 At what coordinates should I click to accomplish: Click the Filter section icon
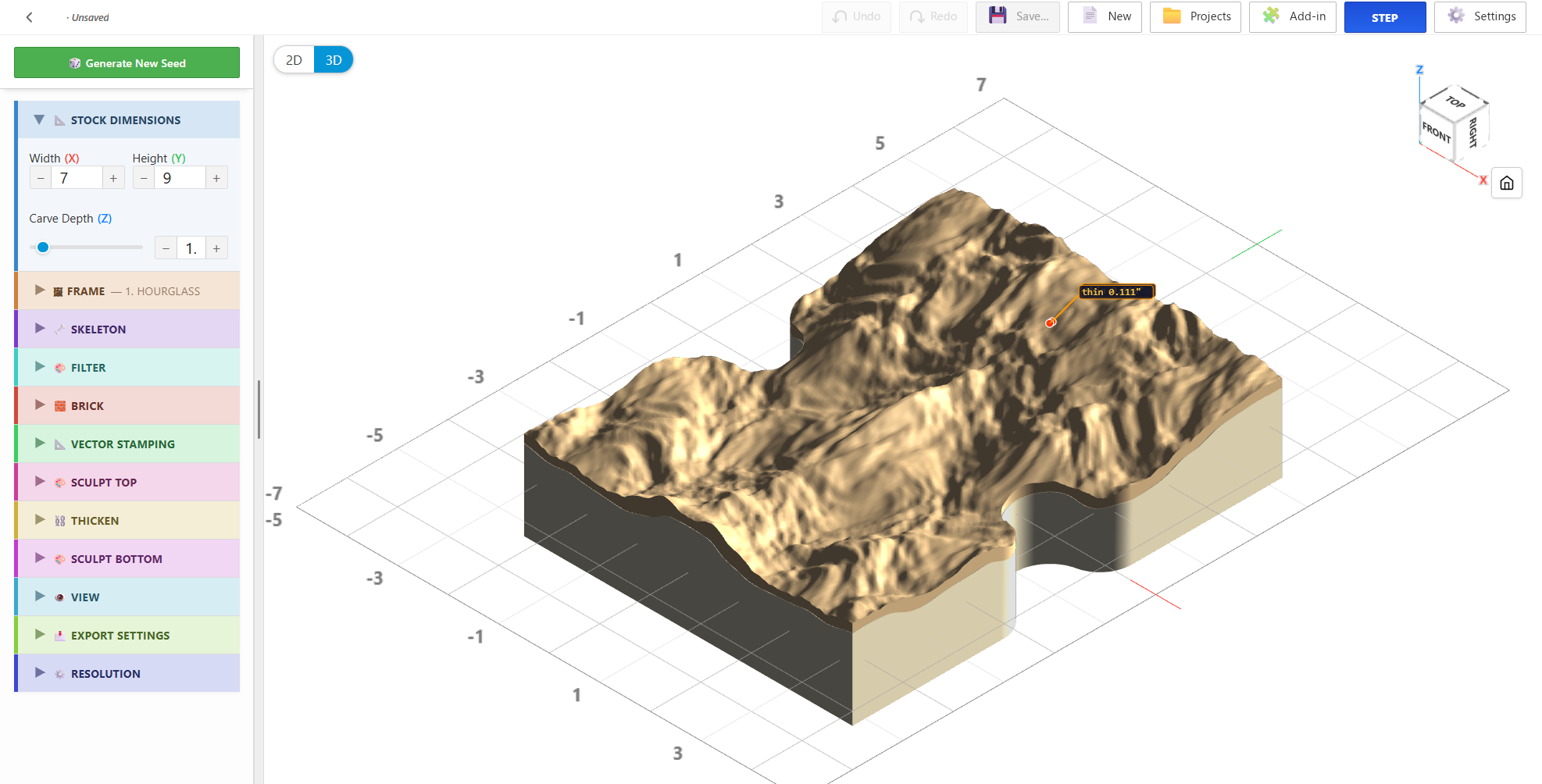point(59,368)
